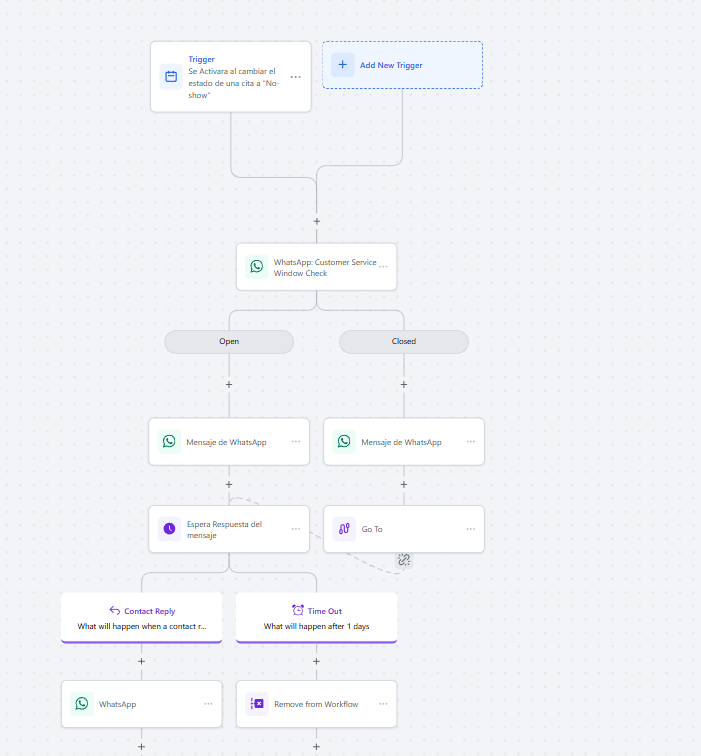701x756 pixels.
Task: Select the Open branch label
Action: (229, 341)
